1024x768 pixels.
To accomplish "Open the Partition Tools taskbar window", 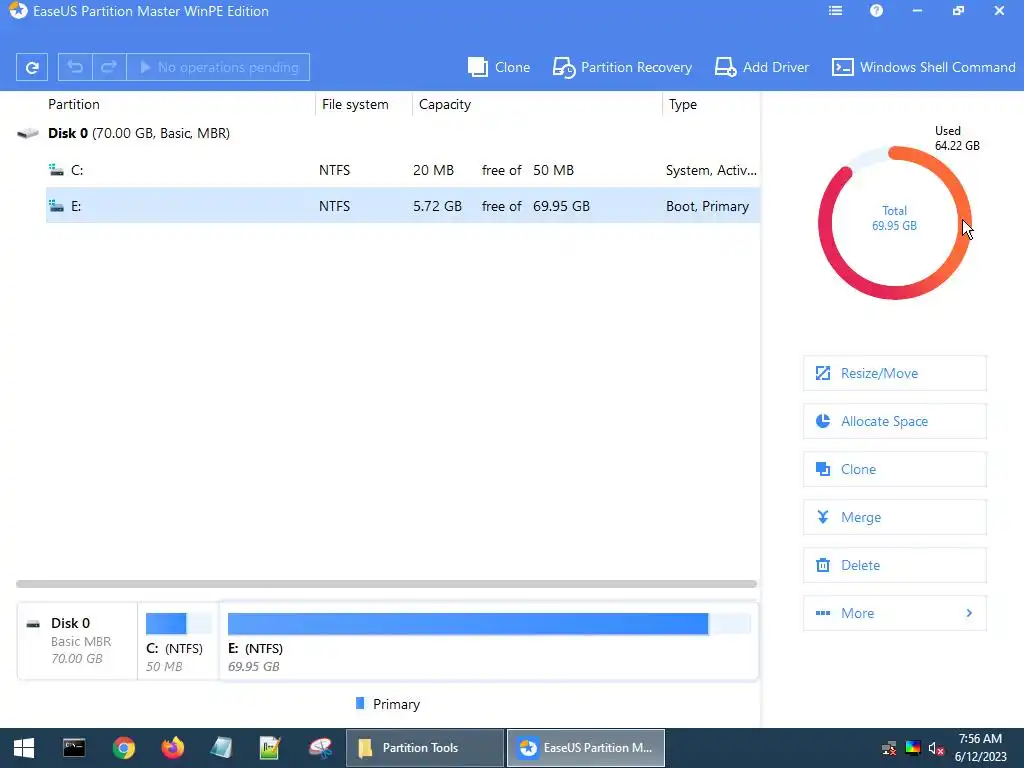I will pos(424,748).
